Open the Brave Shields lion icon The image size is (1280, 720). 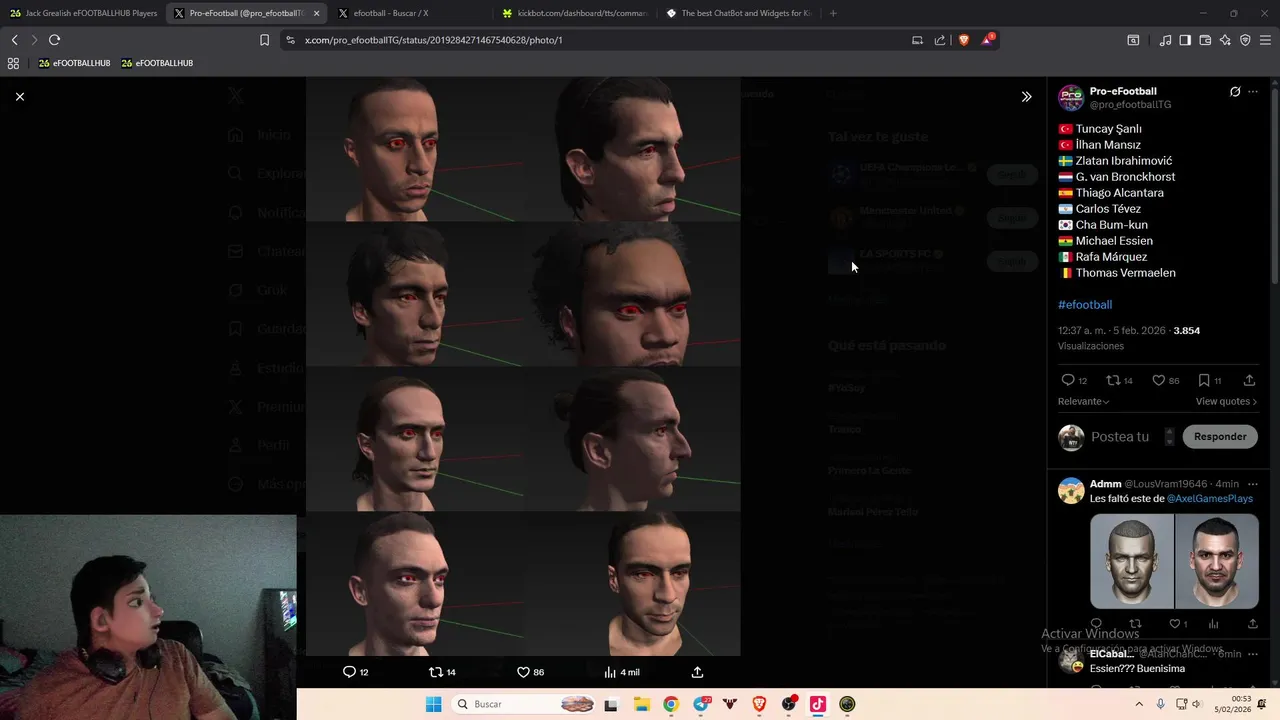tap(964, 40)
